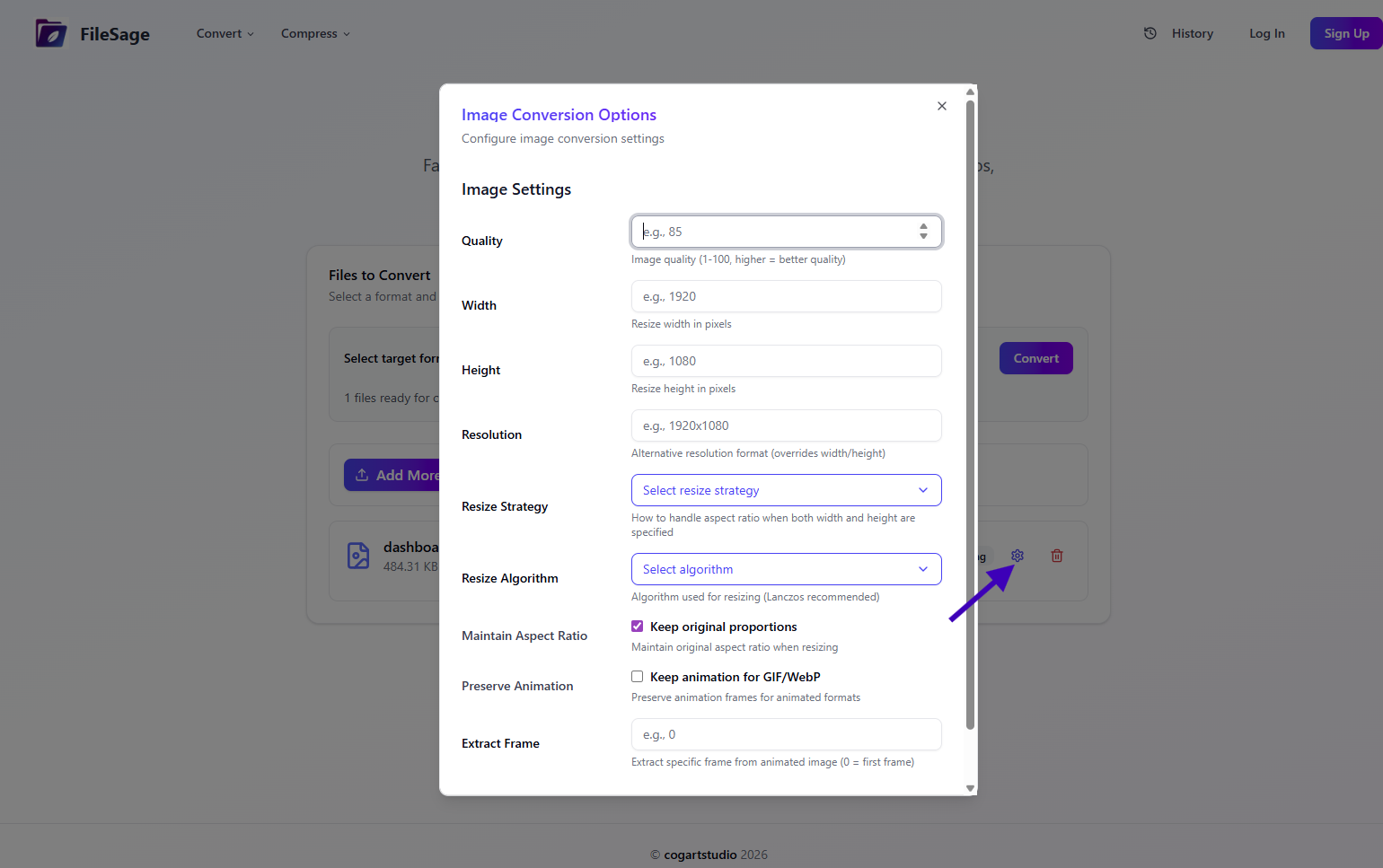Uncheck Keep original proportions

coord(637,626)
